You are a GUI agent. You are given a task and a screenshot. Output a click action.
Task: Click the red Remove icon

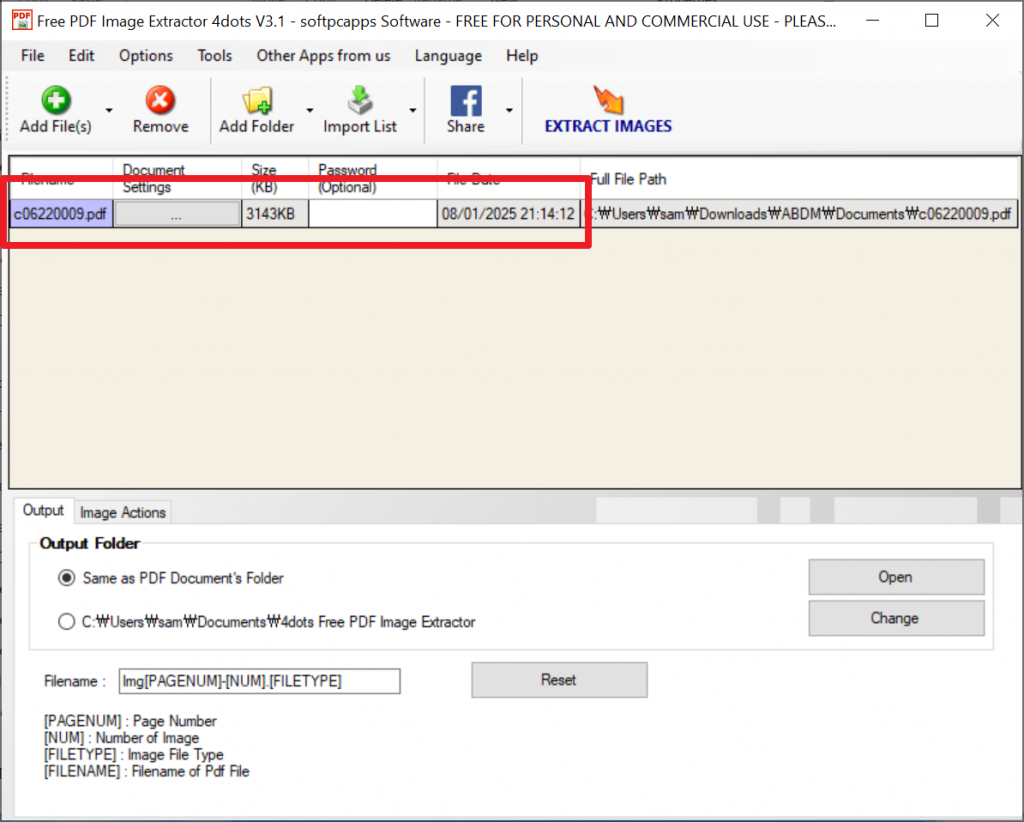160,100
